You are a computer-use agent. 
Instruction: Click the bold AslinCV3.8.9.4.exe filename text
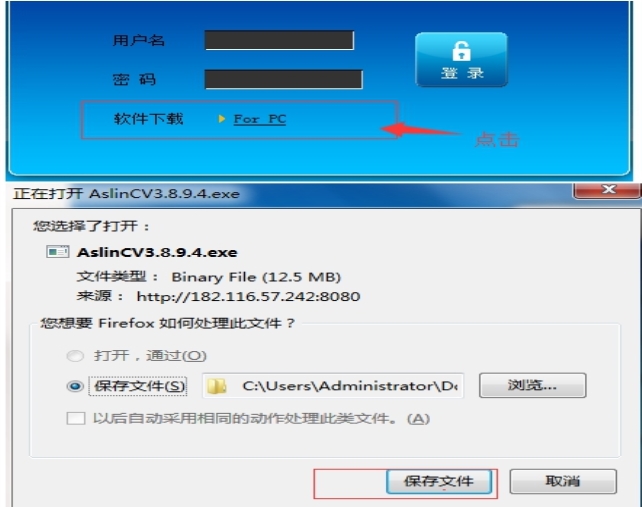157,252
